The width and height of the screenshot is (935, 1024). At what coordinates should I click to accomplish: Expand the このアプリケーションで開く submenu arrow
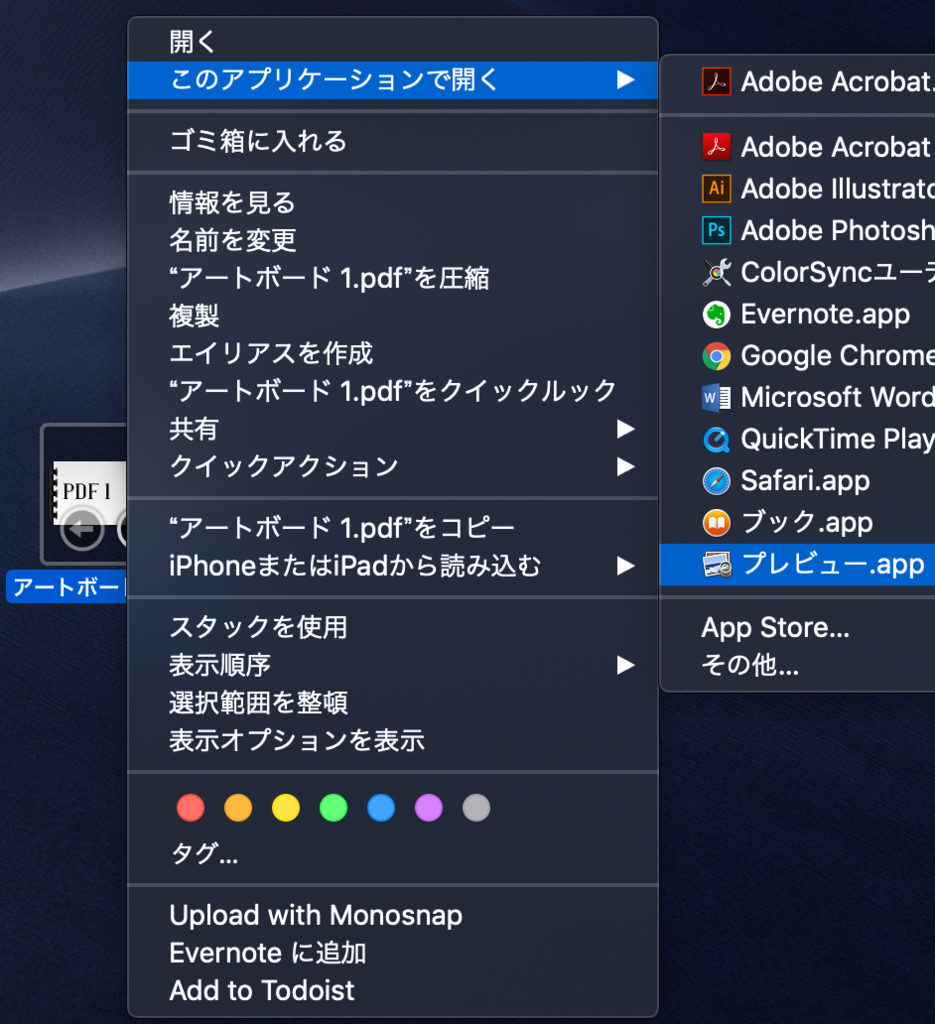tap(626, 80)
